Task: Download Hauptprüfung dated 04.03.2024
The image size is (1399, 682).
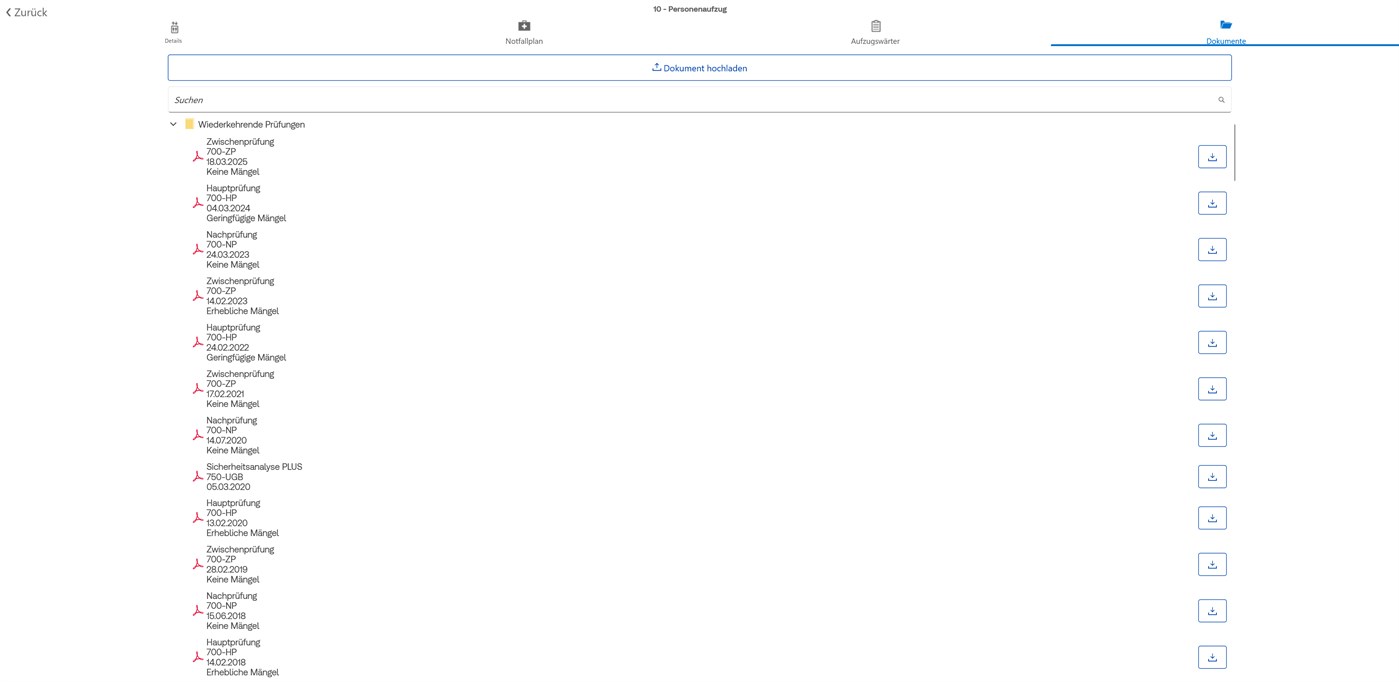Action: click(1212, 203)
